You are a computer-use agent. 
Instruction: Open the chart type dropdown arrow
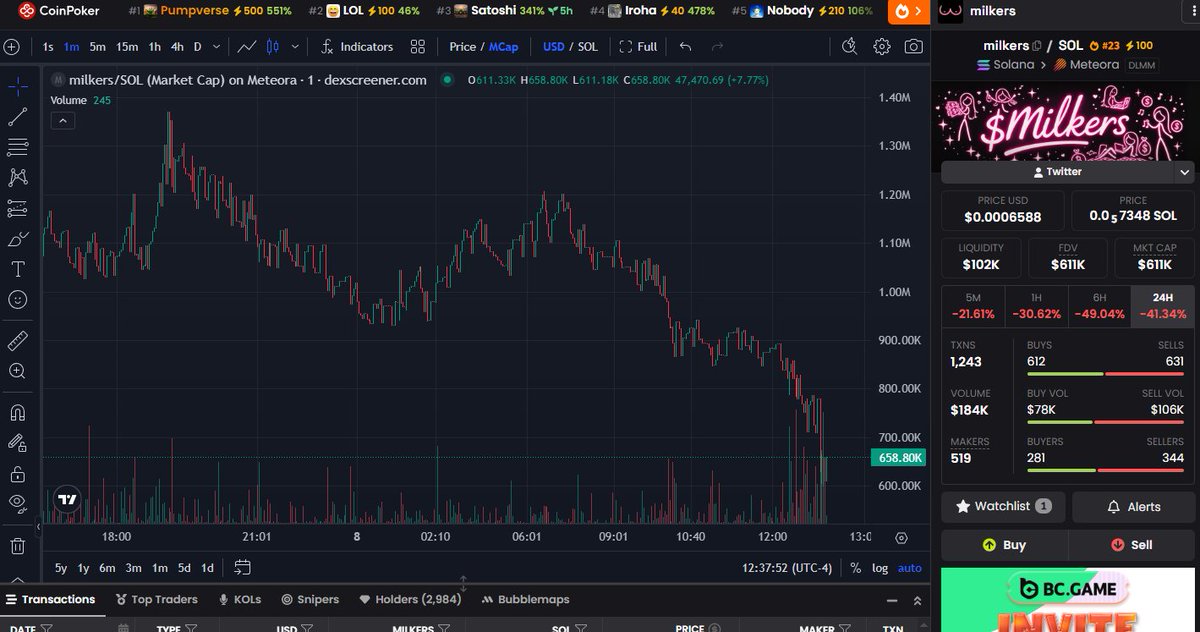click(294, 47)
